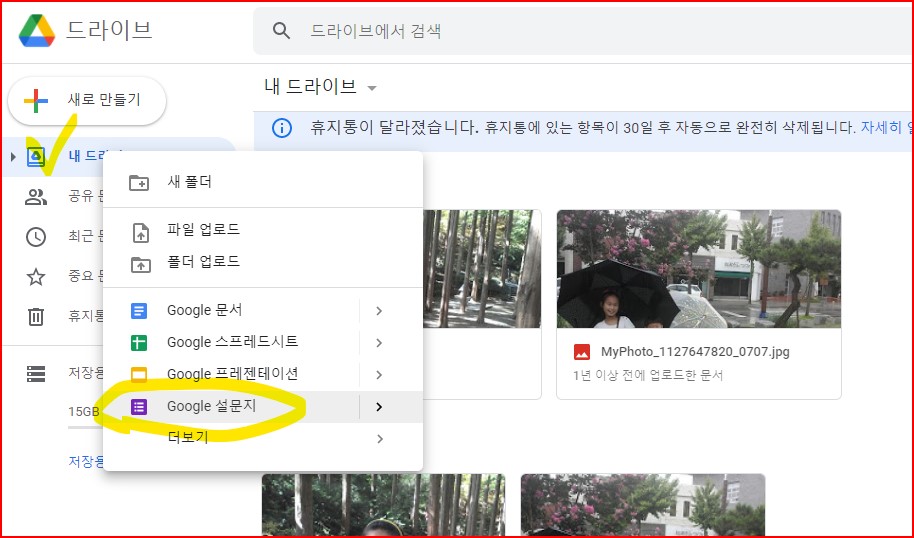Viewport: 914px width, 538px height.
Task: Select 새 폴더 menu entry
Action: [x=263, y=182]
